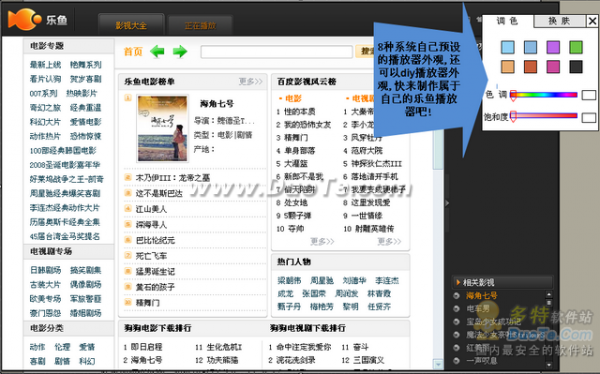
Task: Open 艳舞系列 category link
Action: 86,65
